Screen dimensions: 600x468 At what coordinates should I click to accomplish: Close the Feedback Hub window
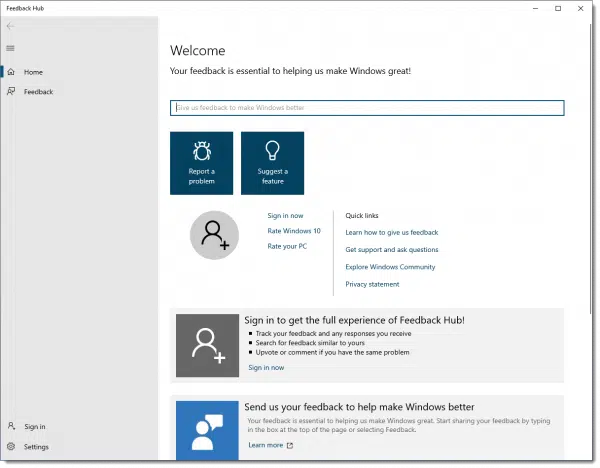(x=580, y=8)
